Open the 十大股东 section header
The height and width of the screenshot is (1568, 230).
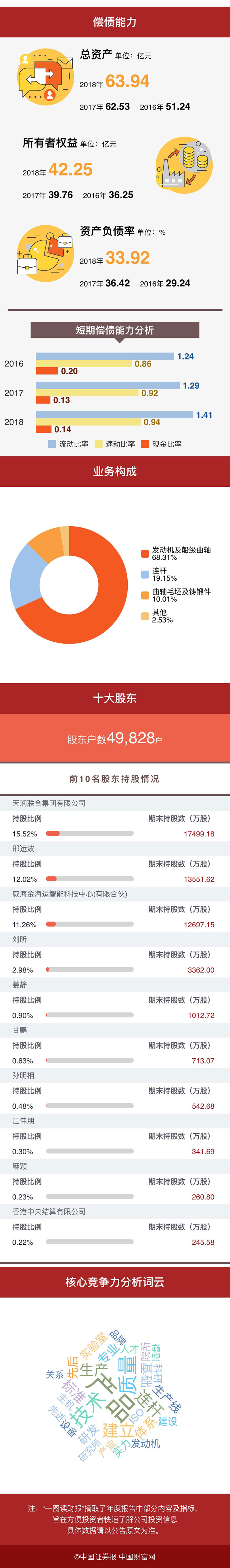[115, 698]
